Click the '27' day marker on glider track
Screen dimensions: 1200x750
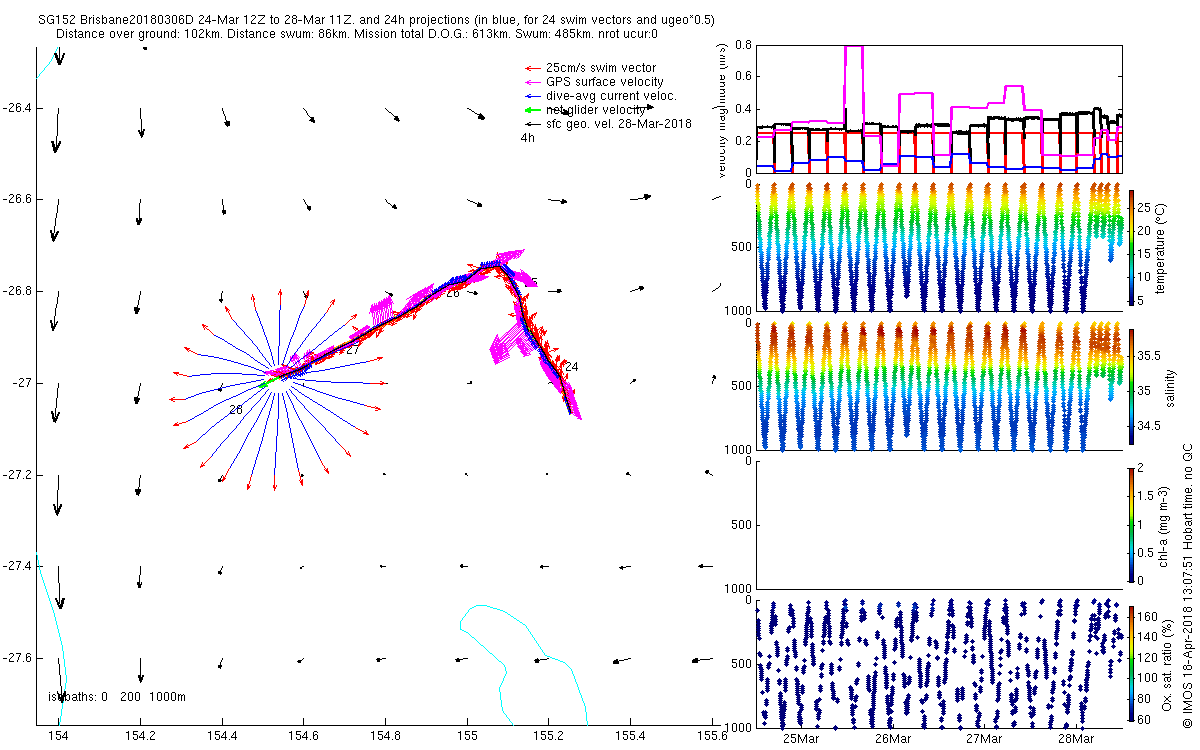[352, 350]
